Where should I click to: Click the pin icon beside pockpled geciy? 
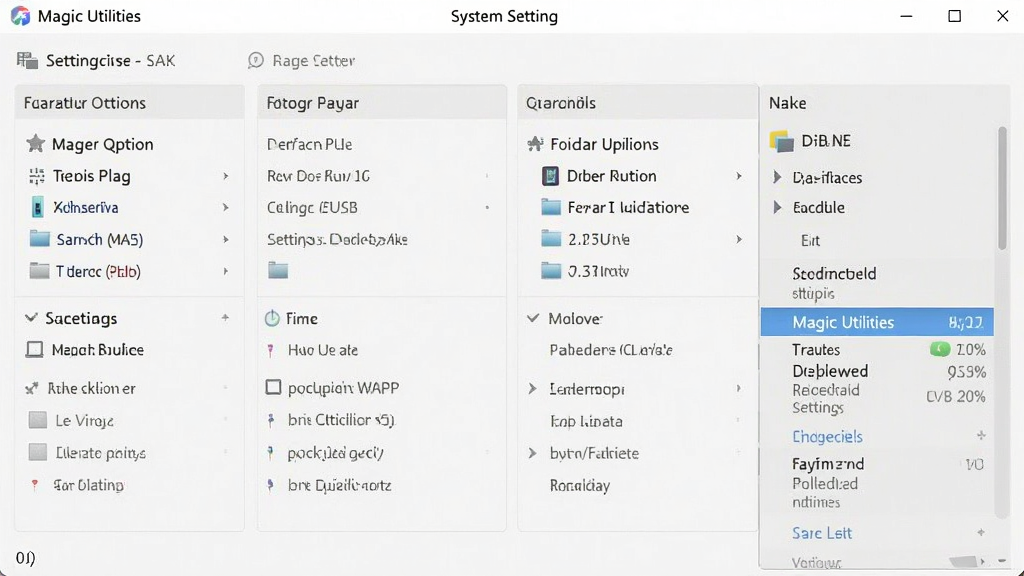coord(270,452)
